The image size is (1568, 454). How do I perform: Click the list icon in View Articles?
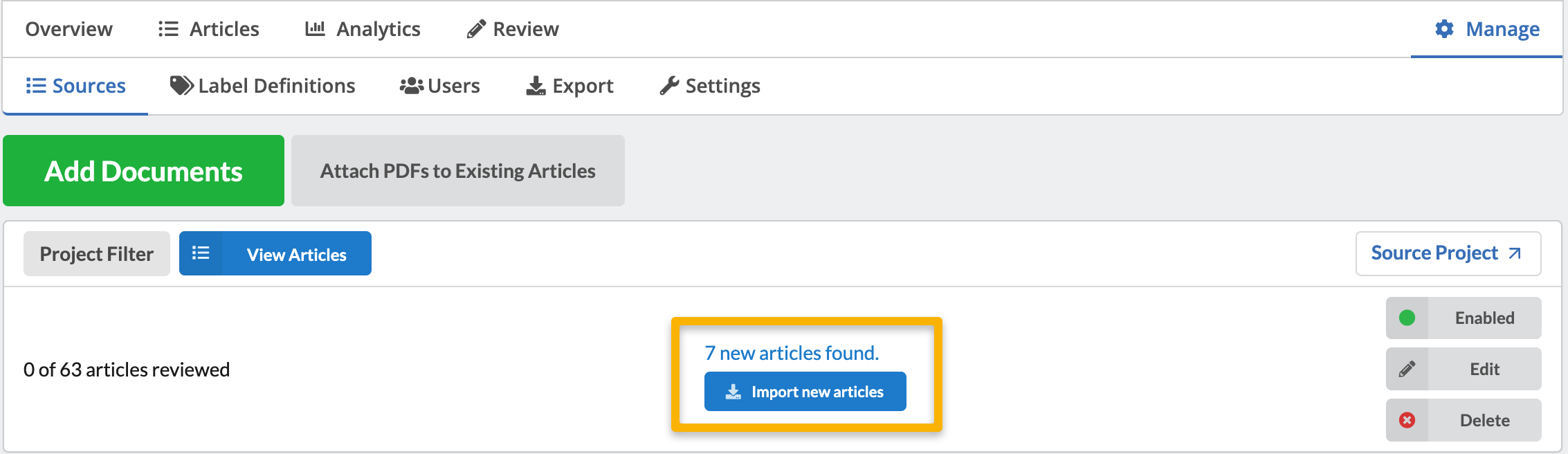[x=201, y=253]
